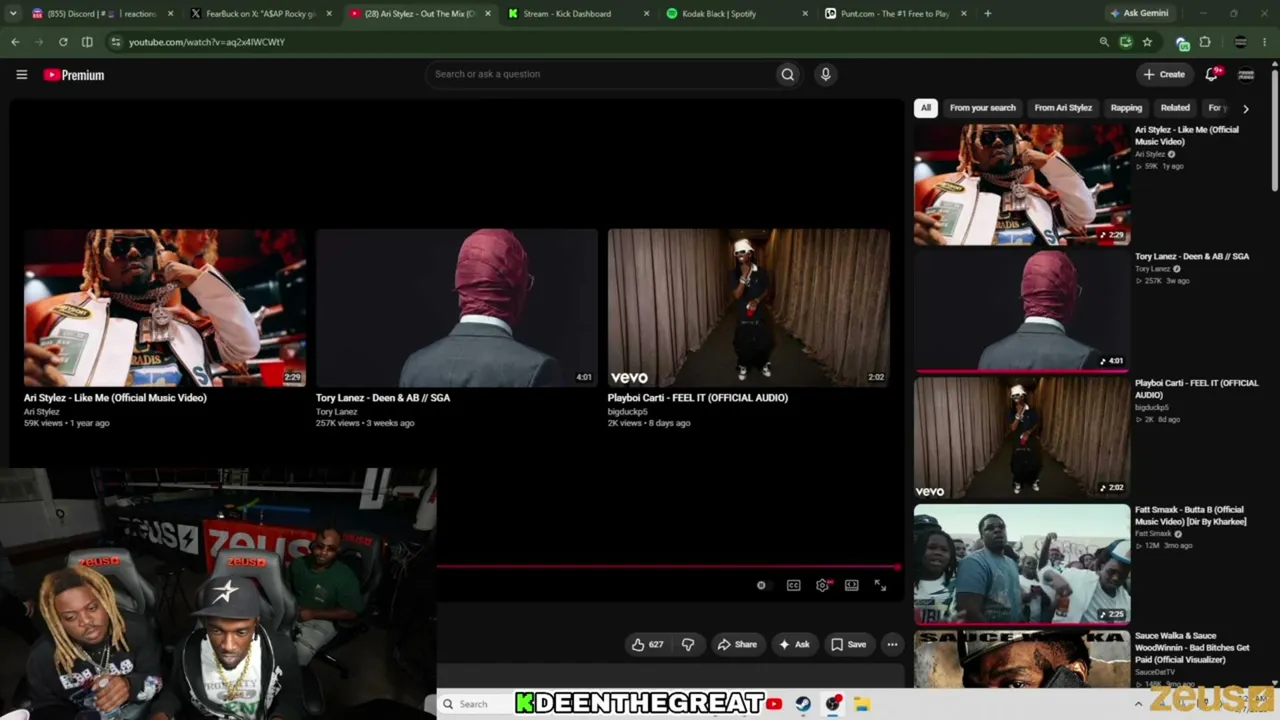Viewport: 1280px width, 720px height.
Task: Seek on the video progress bar
Action: 667,567
